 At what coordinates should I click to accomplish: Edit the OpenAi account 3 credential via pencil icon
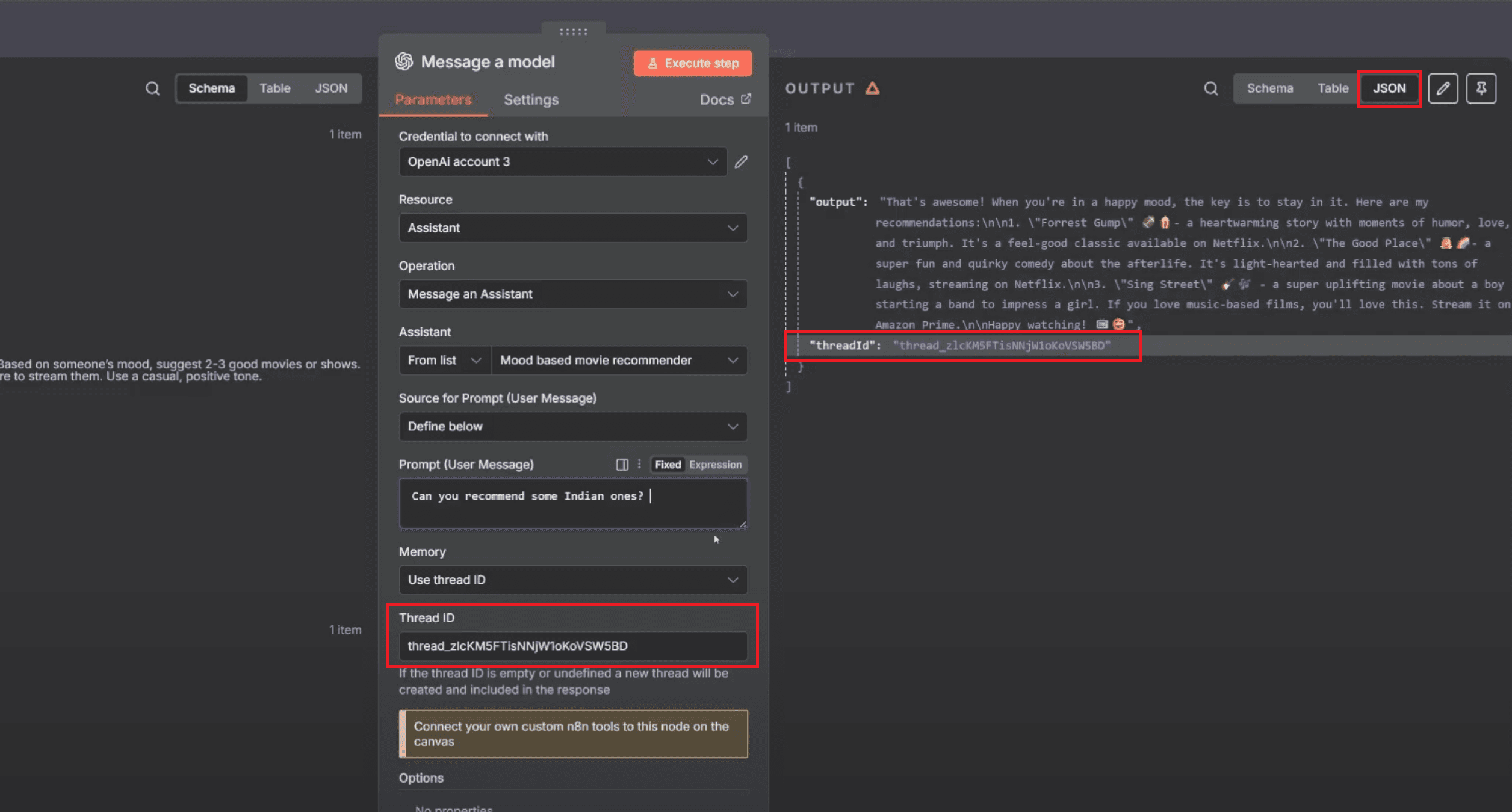[740, 161]
